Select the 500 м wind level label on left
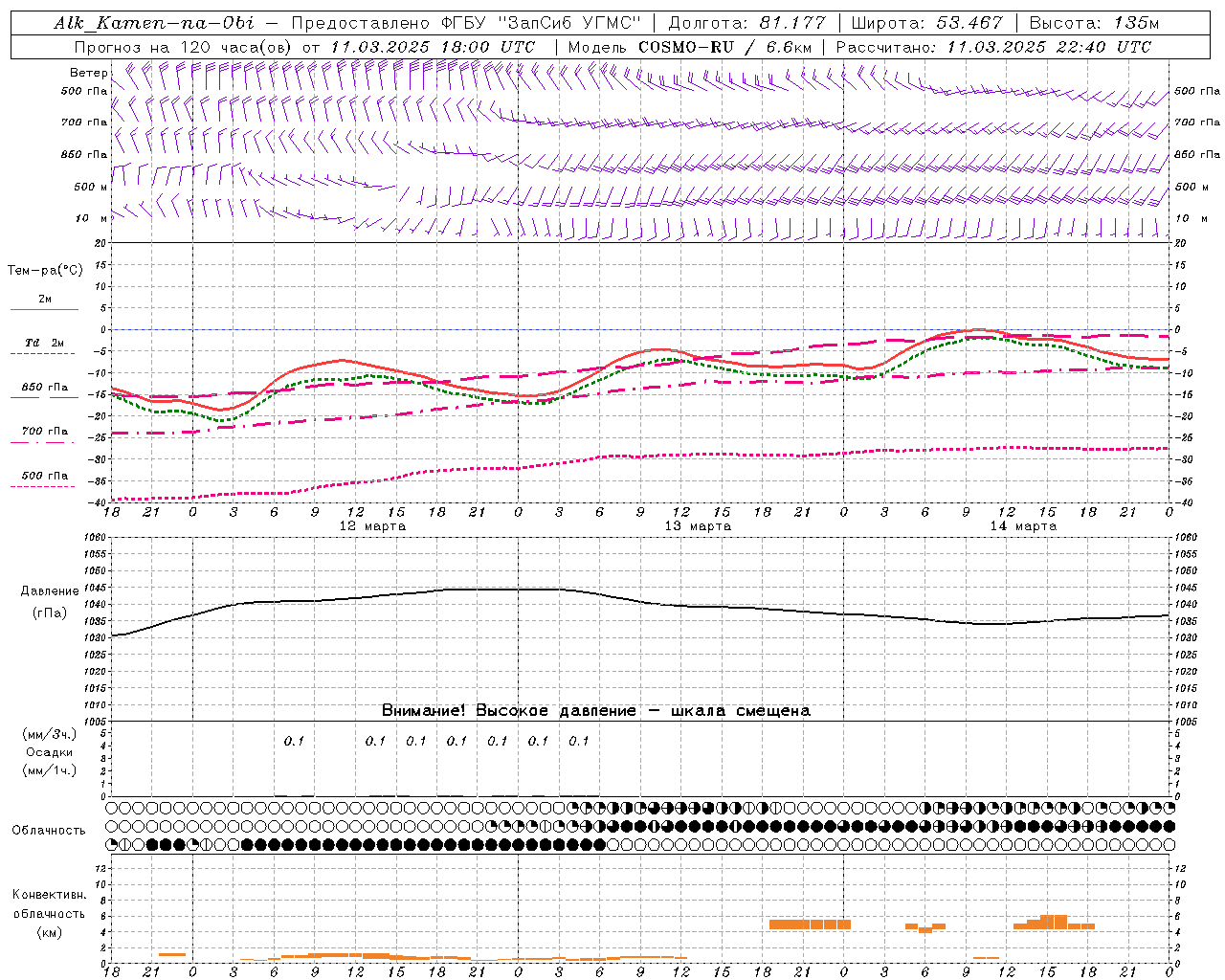 point(91,187)
